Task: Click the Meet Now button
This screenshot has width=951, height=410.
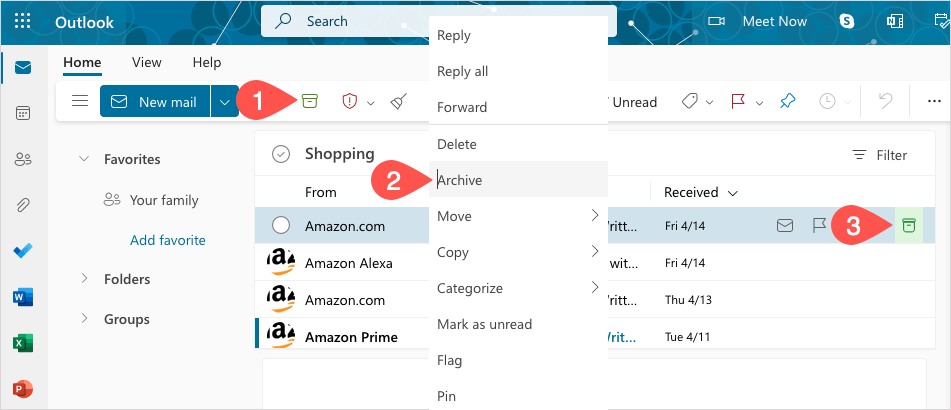Action: [757, 21]
